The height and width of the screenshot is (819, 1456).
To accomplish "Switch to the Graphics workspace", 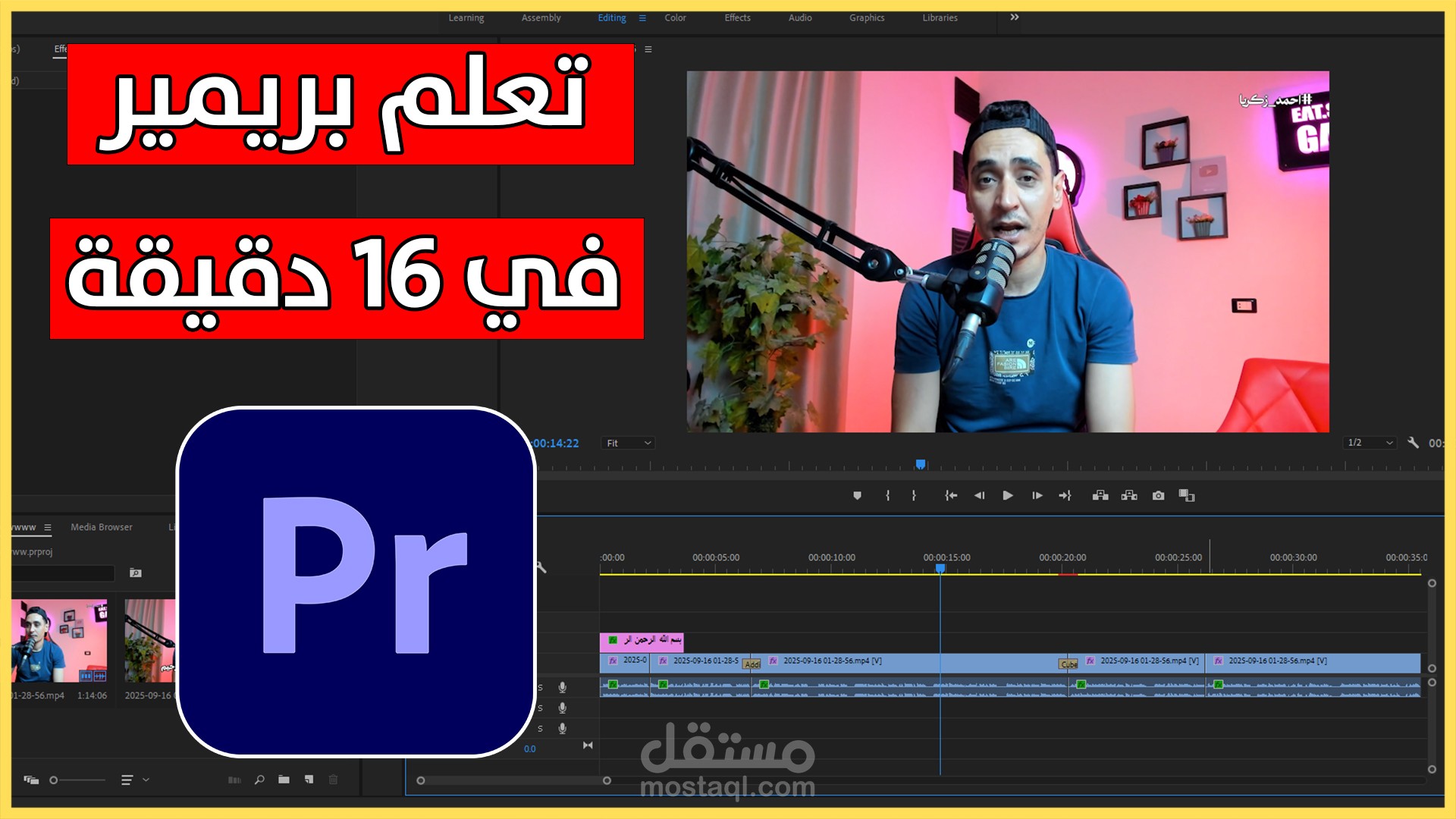I will pyautogui.click(x=867, y=17).
